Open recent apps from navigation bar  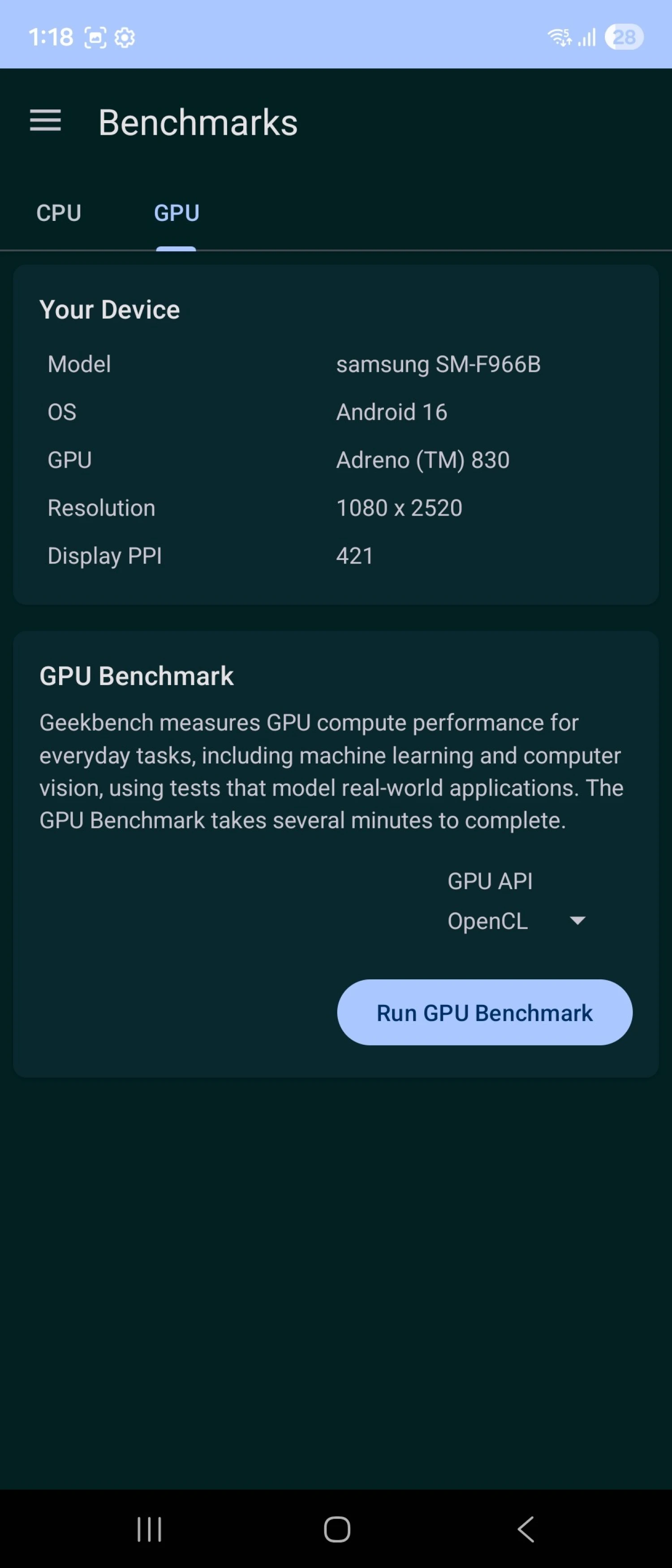point(150,1529)
